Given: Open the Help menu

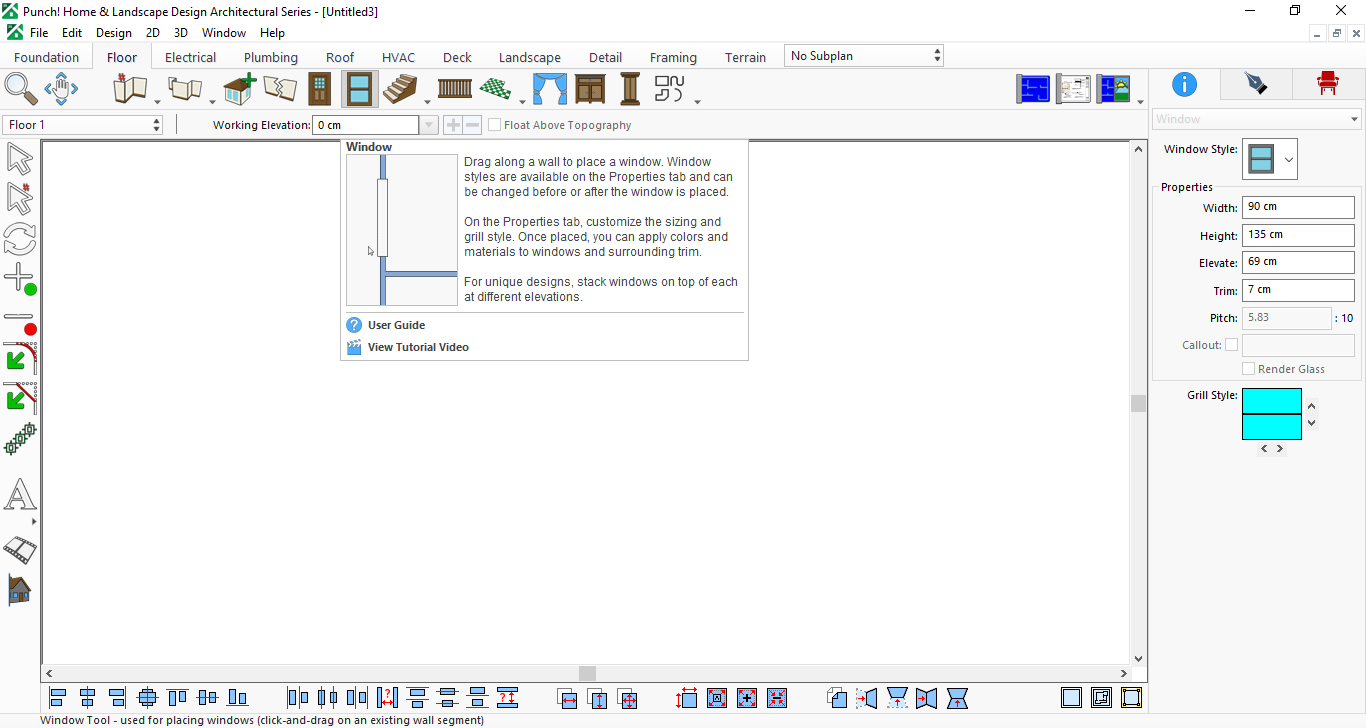Looking at the screenshot, I should (x=272, y=33).
